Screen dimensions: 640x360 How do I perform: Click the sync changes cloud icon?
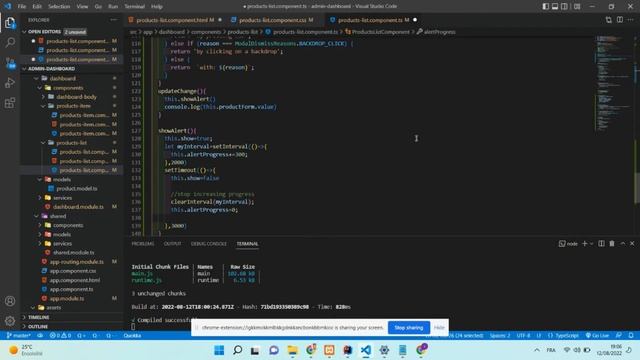coord(40,336)
